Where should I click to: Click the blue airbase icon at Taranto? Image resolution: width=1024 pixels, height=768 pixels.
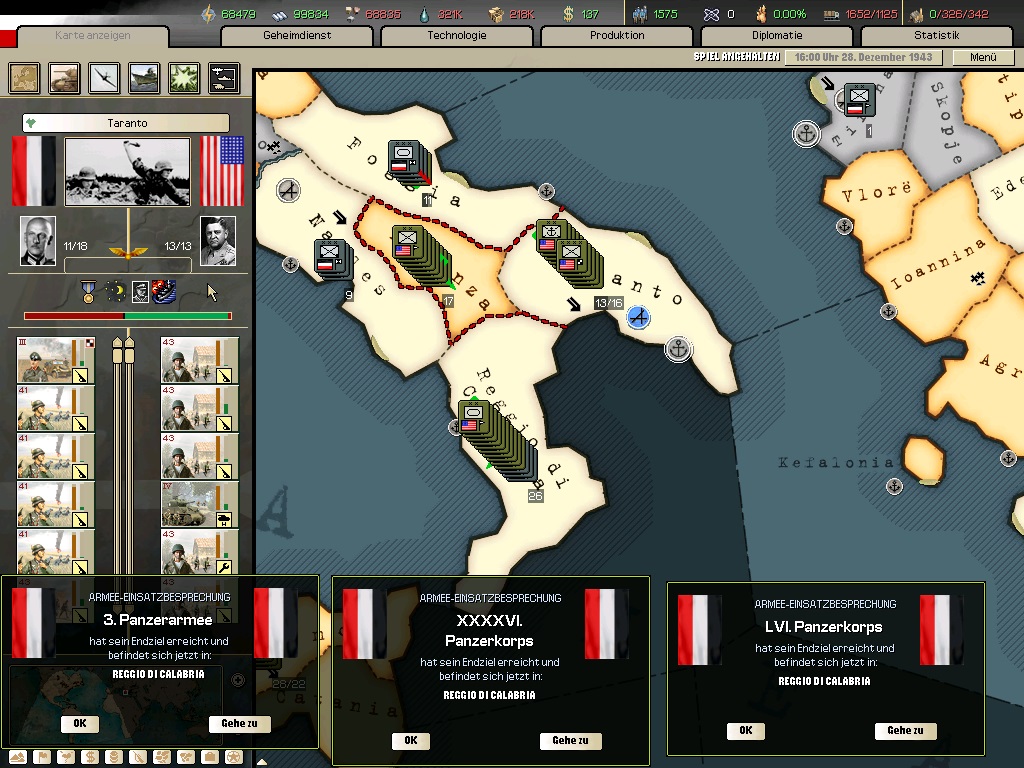pos(639,317)
